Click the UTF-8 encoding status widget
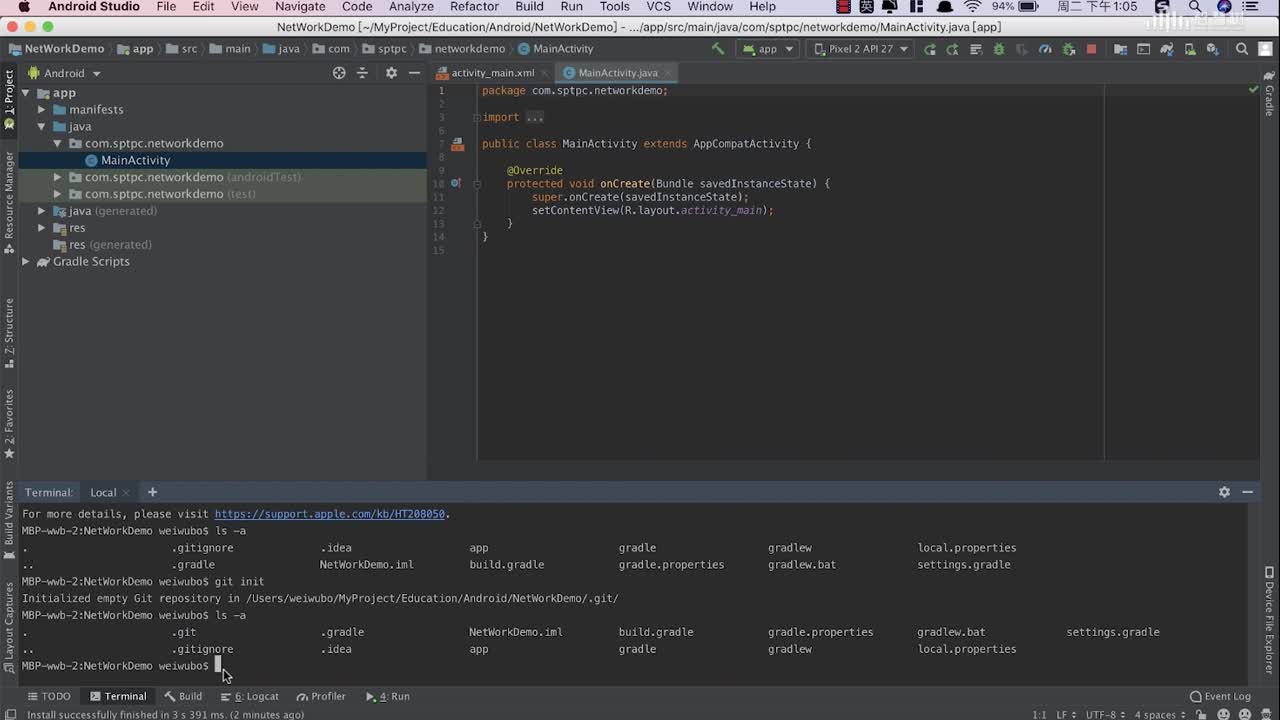The height and width of the screenshot is (720, 1280). tap(1108, 714)
